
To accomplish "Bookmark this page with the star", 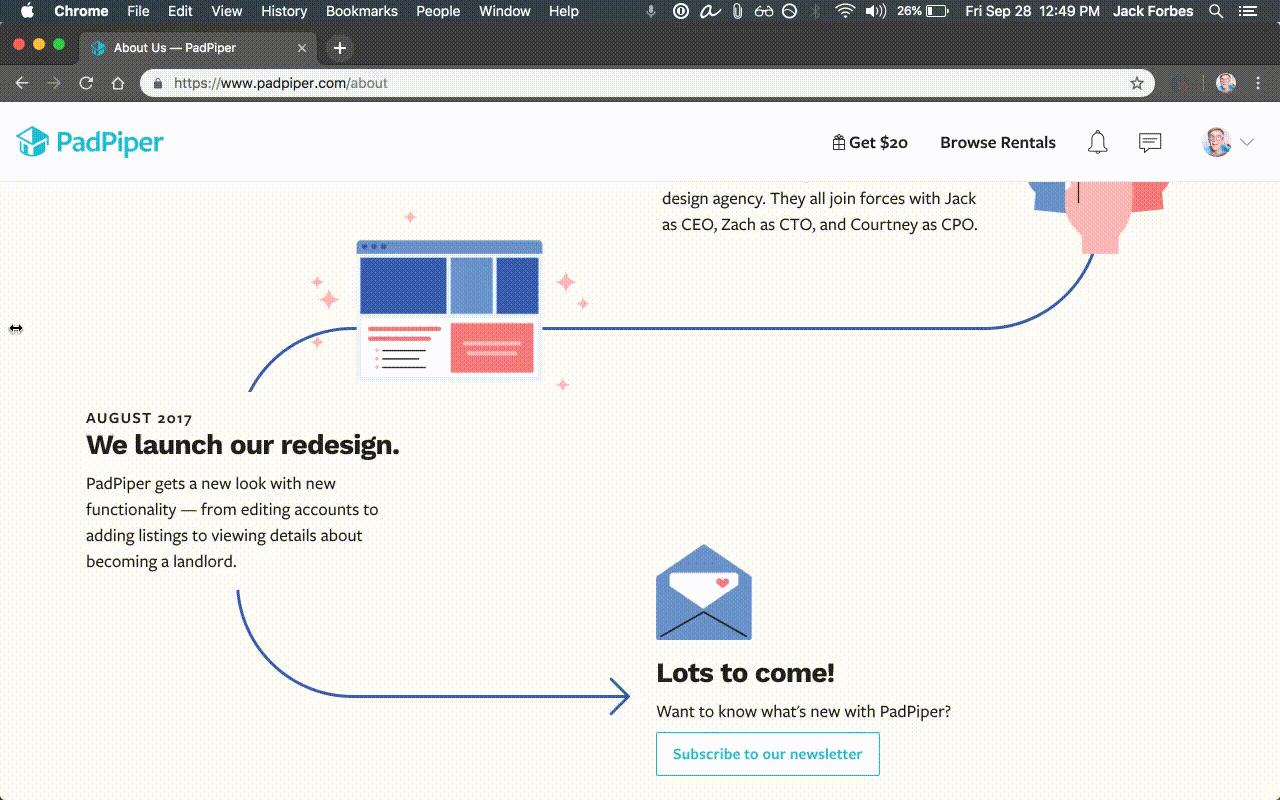I will point(1137,83).
